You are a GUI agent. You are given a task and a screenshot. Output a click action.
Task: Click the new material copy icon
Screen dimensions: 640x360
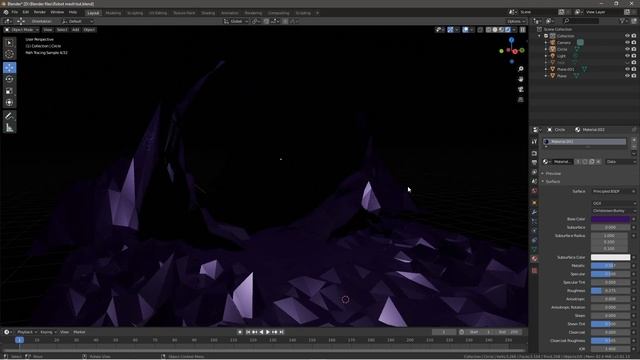(591, 162)
